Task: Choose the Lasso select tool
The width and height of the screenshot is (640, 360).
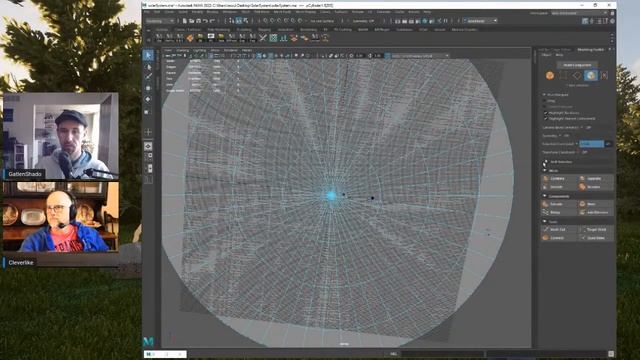Action: 148,66
